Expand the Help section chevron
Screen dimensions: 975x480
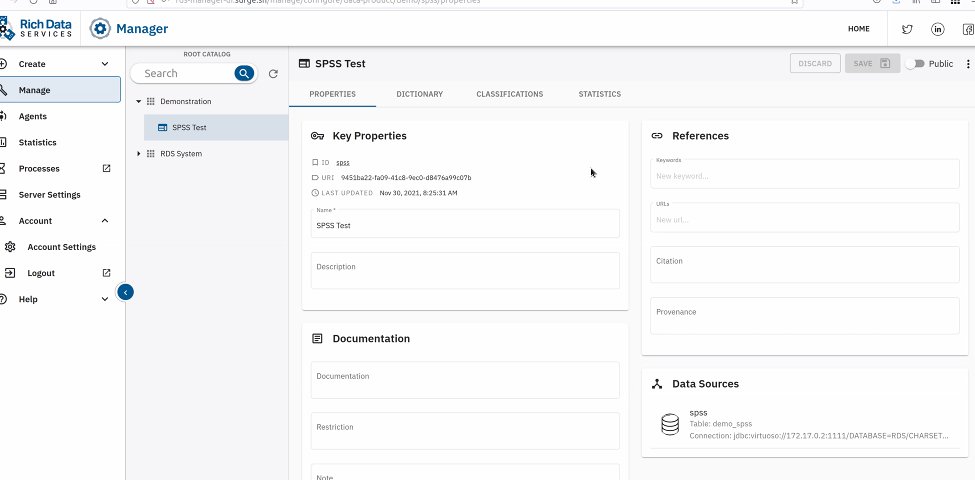104,299
